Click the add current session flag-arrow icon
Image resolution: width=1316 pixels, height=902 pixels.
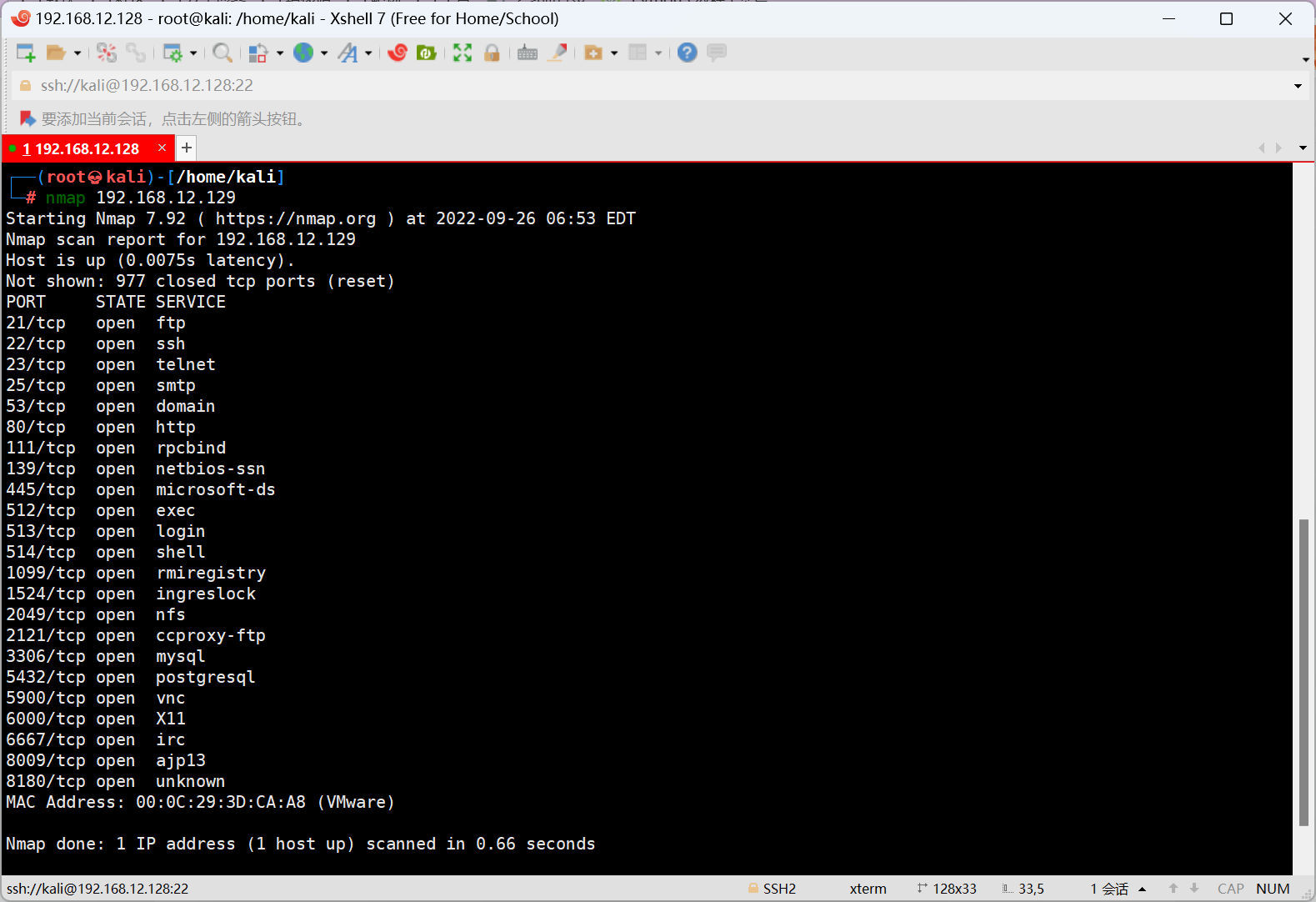(28, 119)
